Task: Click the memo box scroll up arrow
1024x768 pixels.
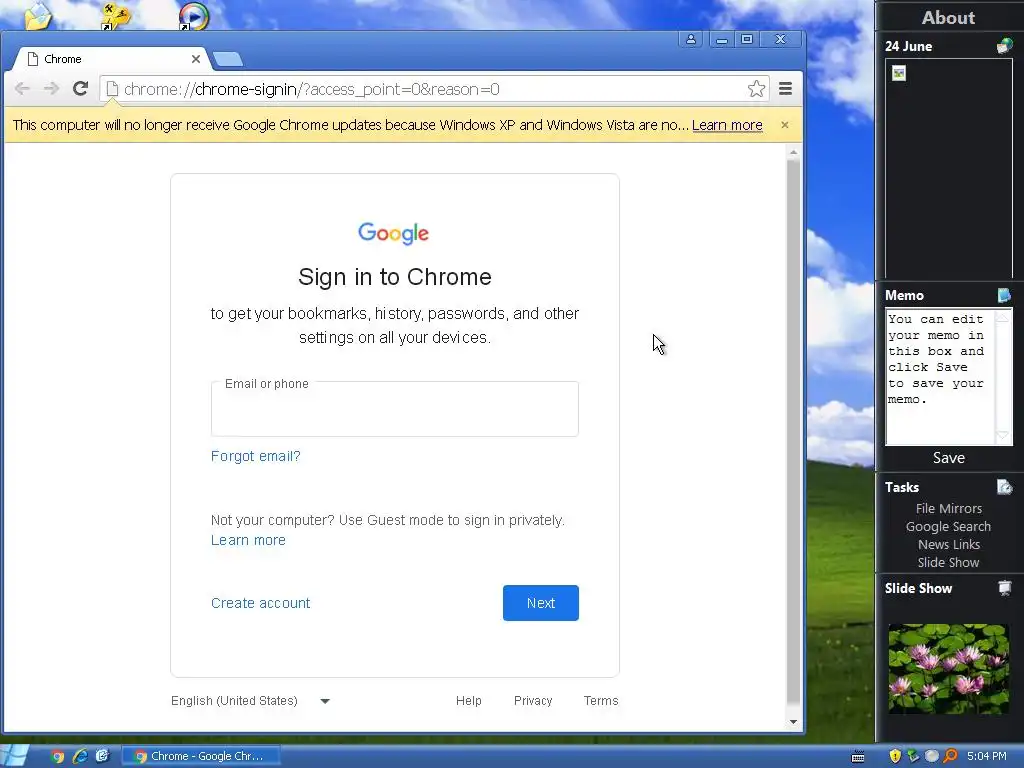Action: pos(1002,317)
